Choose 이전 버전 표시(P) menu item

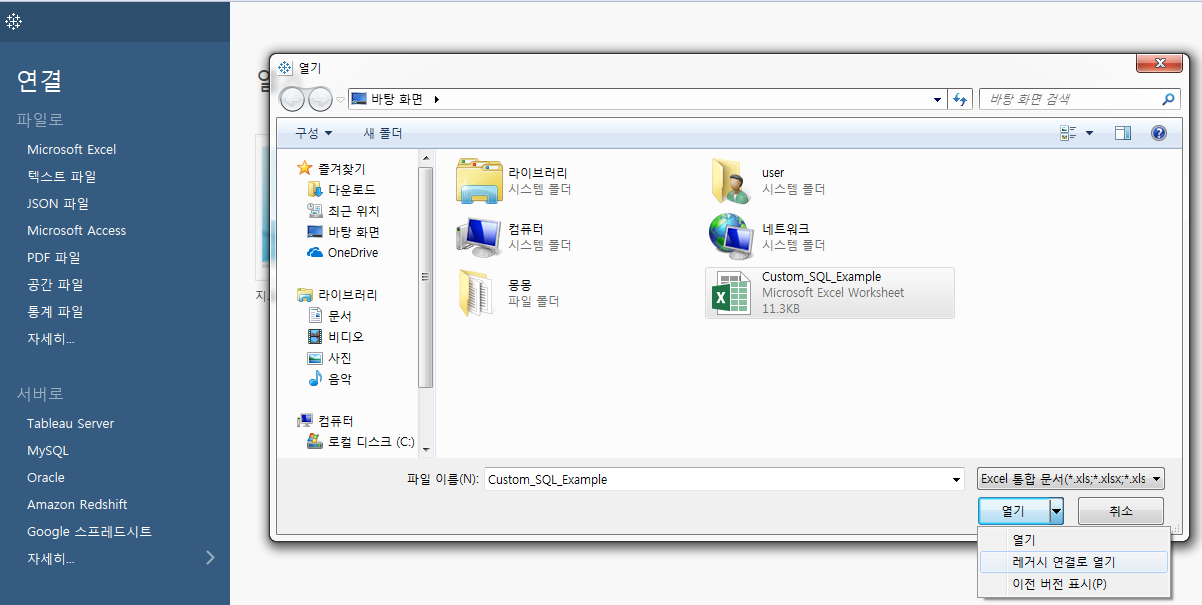tap(1072, 584)
